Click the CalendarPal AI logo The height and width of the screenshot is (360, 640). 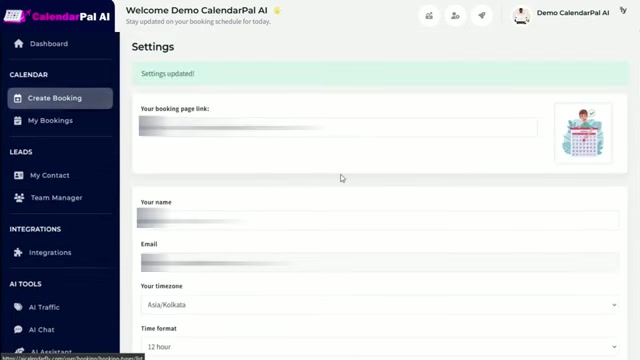57,16
